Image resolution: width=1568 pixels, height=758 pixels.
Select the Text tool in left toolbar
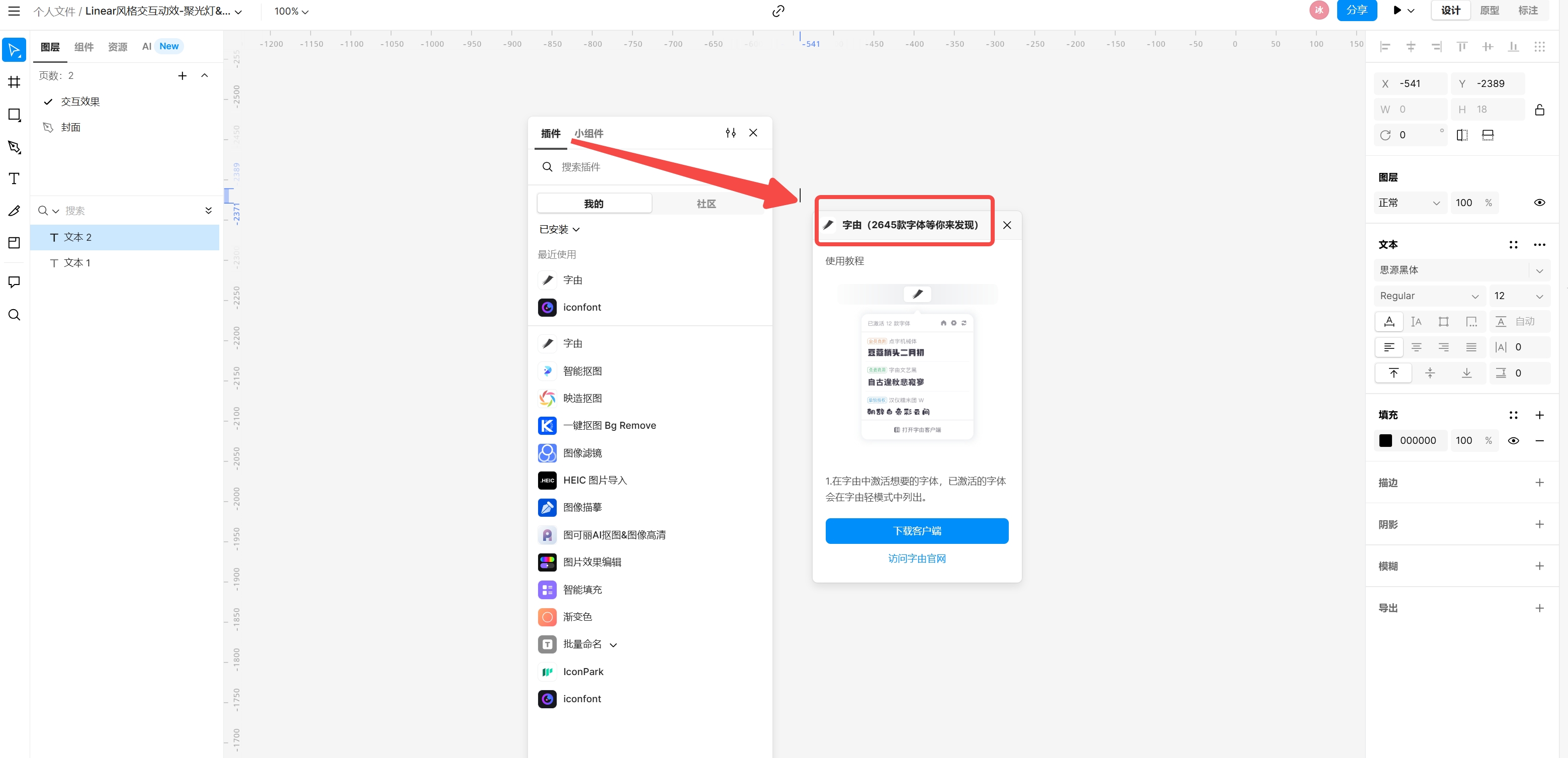[x=14, y=179]
